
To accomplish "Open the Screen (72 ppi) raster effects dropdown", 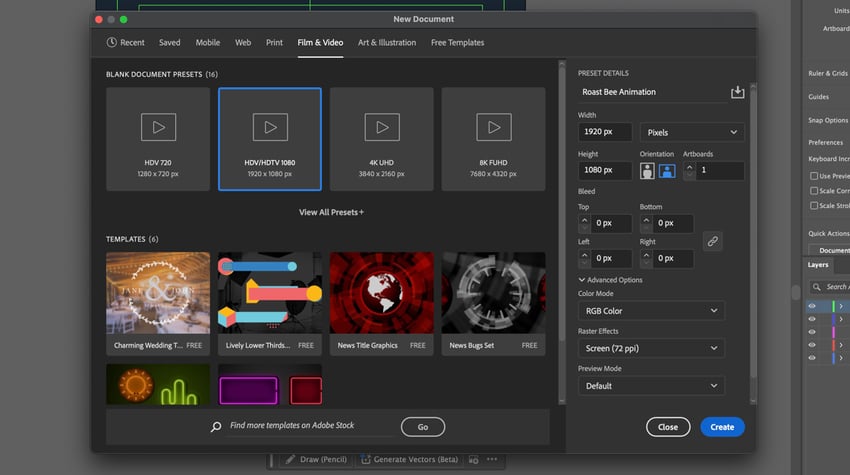I will (x=651, y=348).
